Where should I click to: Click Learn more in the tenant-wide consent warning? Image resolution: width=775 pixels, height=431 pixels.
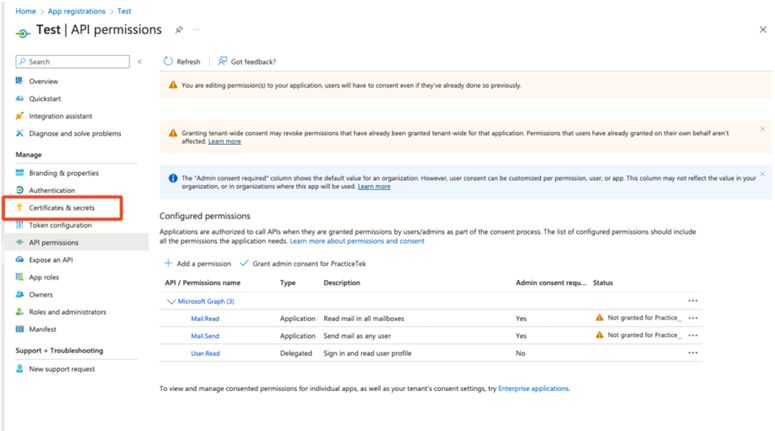(224, 141)
